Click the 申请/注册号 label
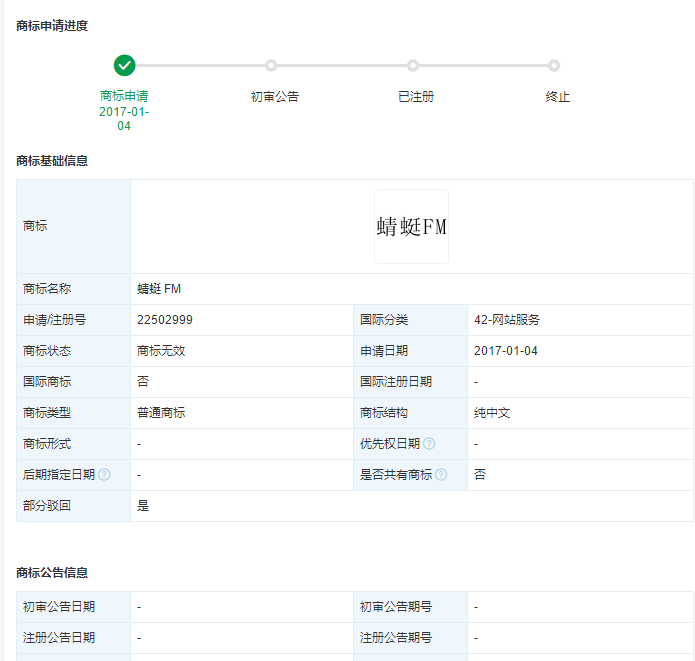This screenshot has width=695, height=661. click(55, 320)
